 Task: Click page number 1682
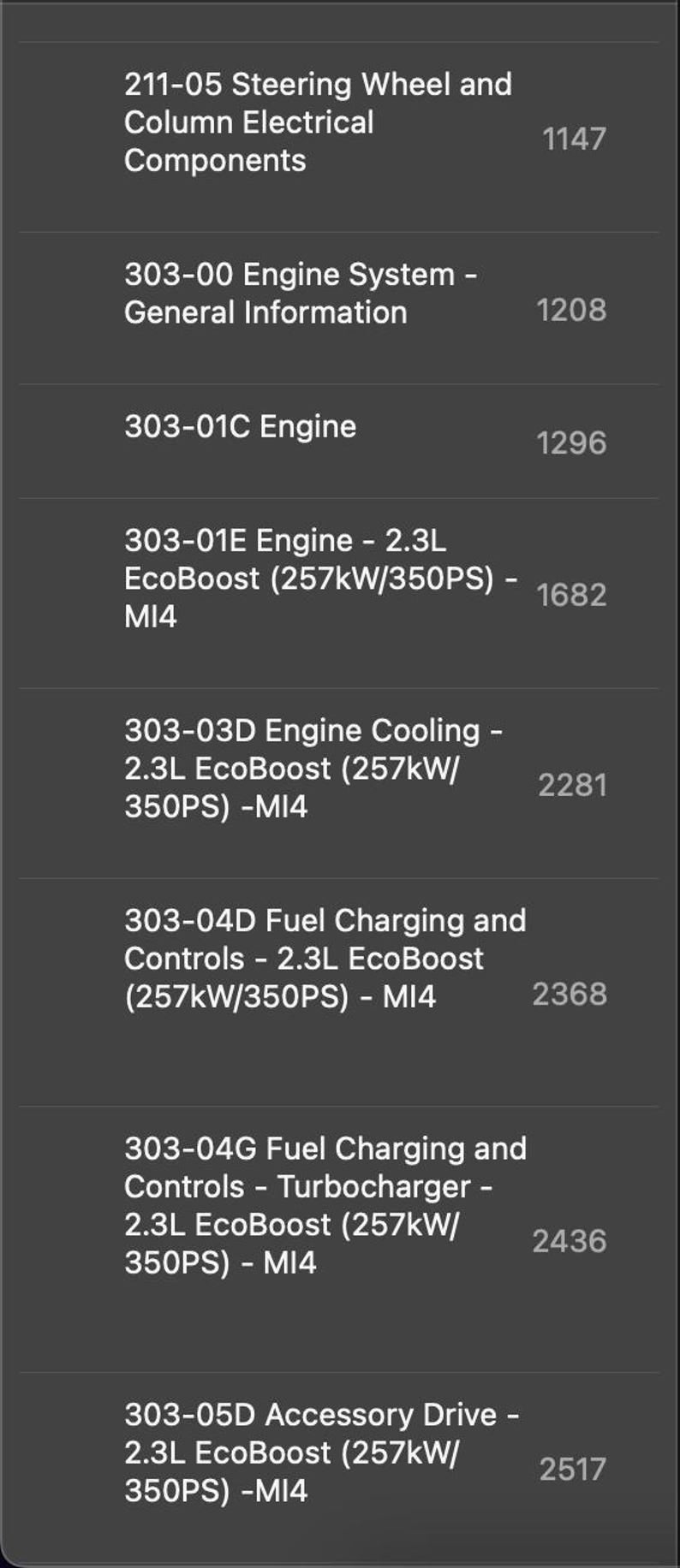pos(571,595)
